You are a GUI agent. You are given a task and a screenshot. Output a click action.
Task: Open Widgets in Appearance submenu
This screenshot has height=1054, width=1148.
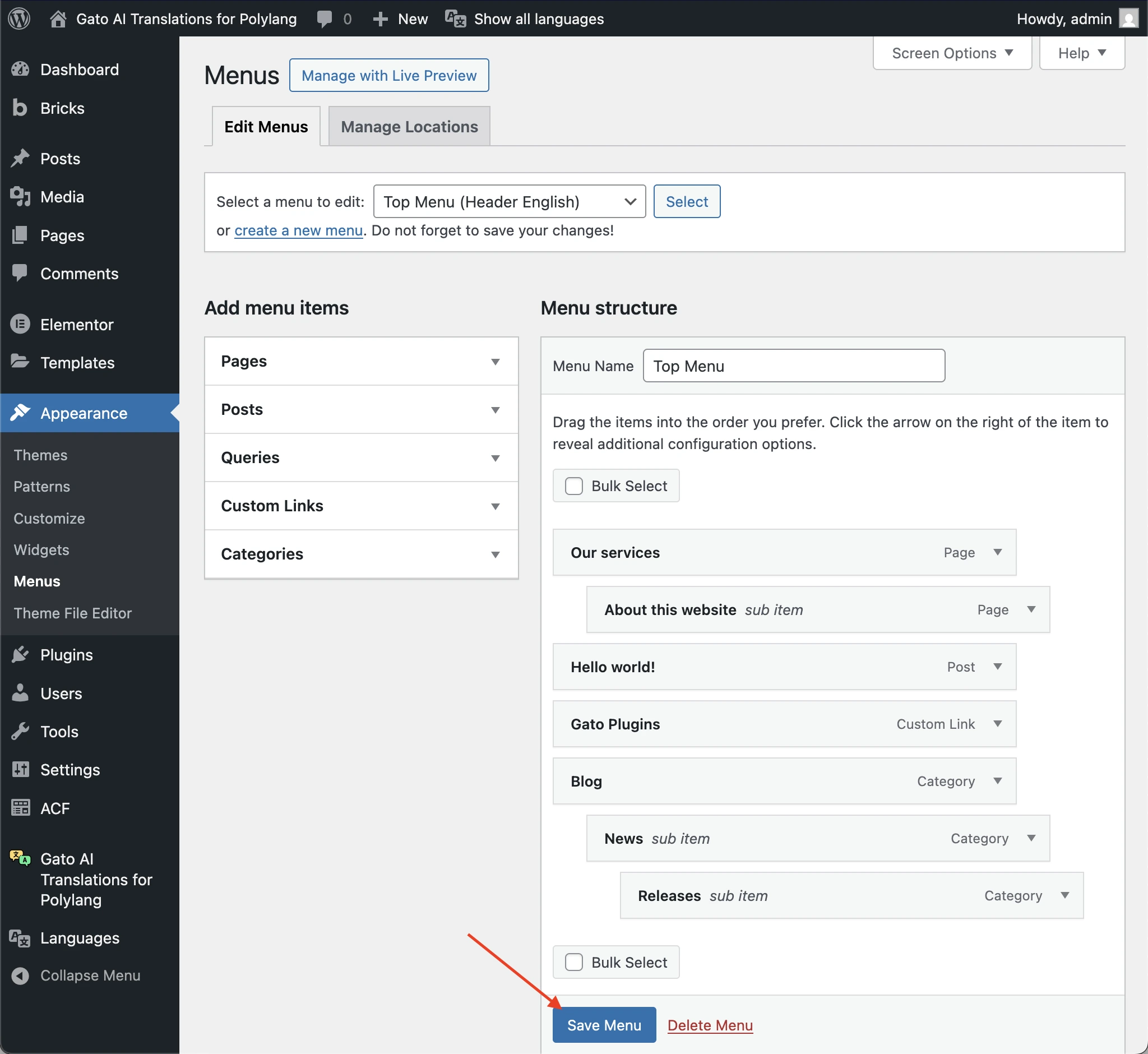[41, 550]
